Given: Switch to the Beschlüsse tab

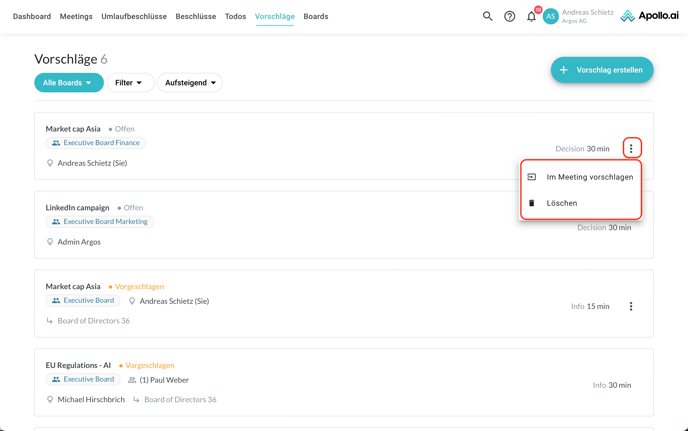Looking at the screenshot, I should (x=196, y=16).
